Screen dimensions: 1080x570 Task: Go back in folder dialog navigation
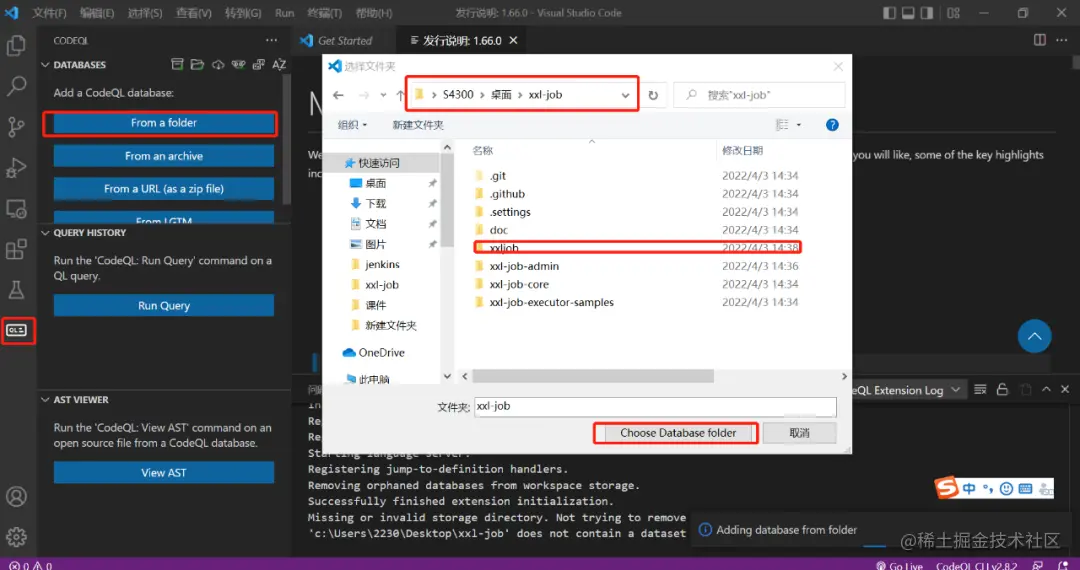[x=338, y=95]
